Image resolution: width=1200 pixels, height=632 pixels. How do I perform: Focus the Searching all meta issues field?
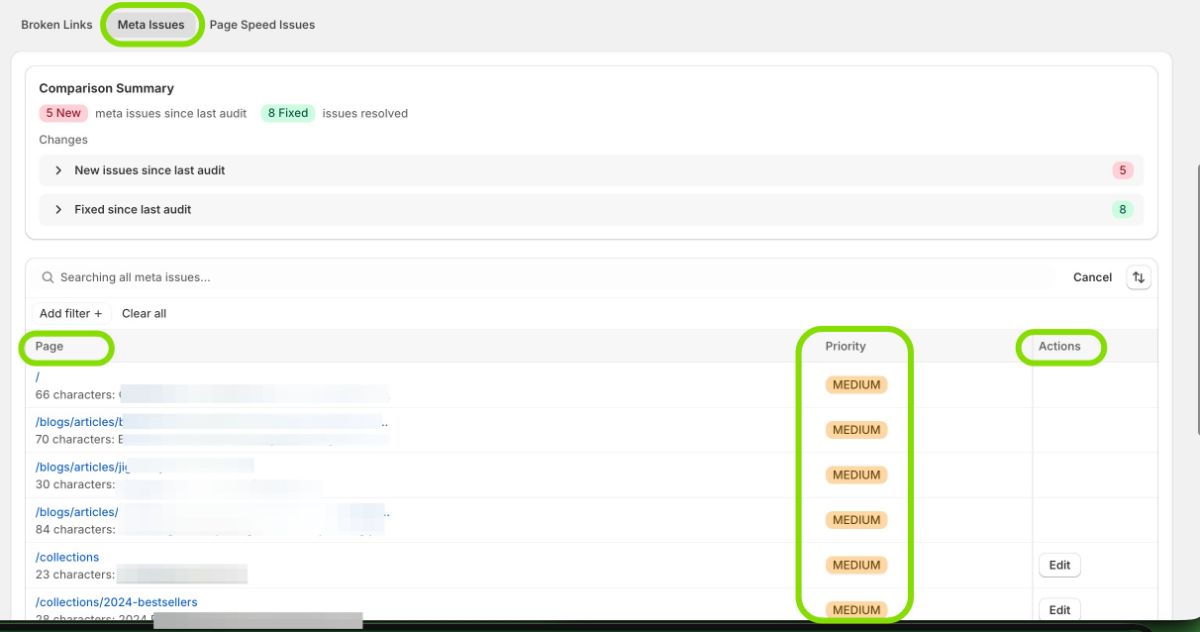point(500,277)
